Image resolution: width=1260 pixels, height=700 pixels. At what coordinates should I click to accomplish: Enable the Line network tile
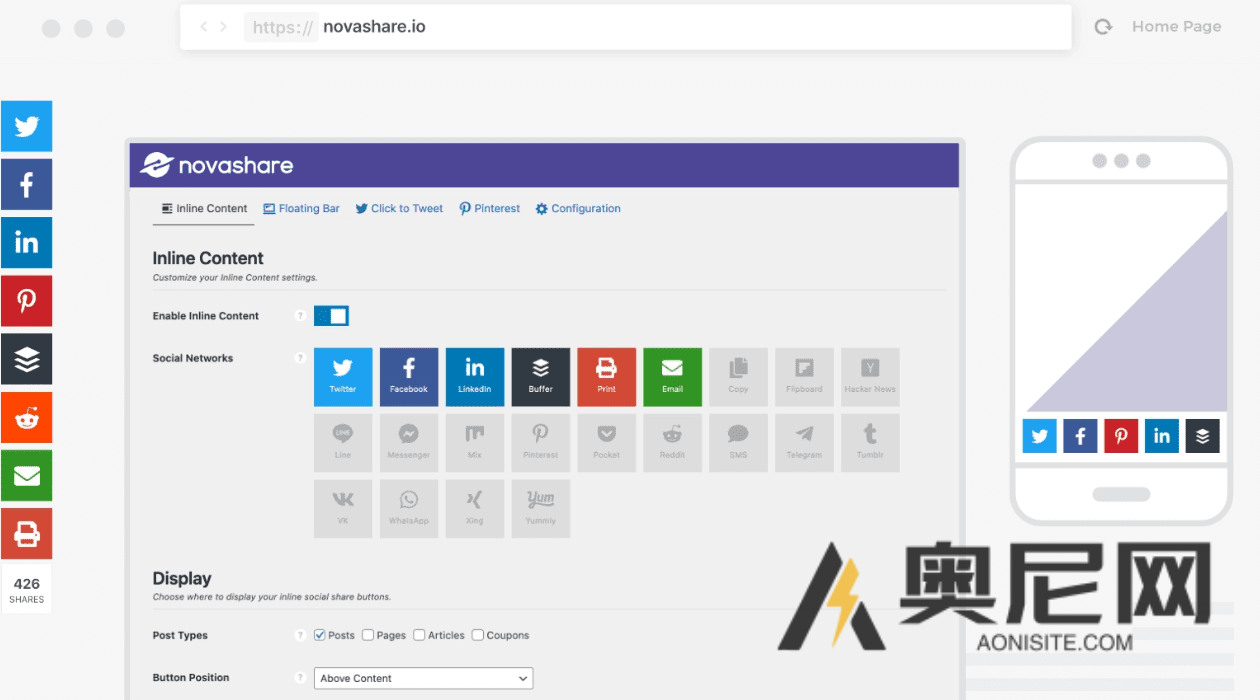[x=343, y=443]
